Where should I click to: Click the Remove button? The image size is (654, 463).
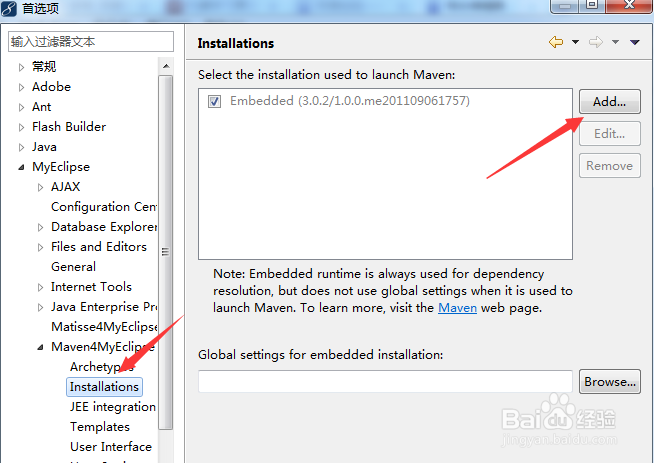(609, 166)
